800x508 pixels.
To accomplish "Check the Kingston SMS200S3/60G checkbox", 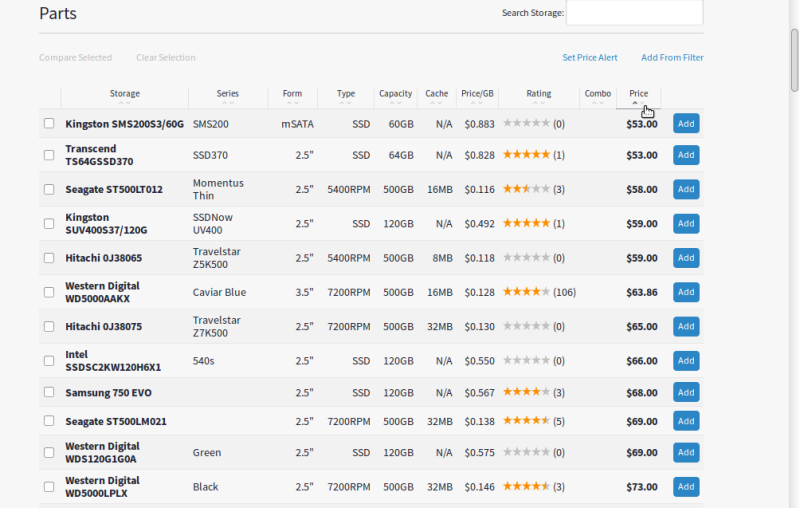I will pos(49,124).
